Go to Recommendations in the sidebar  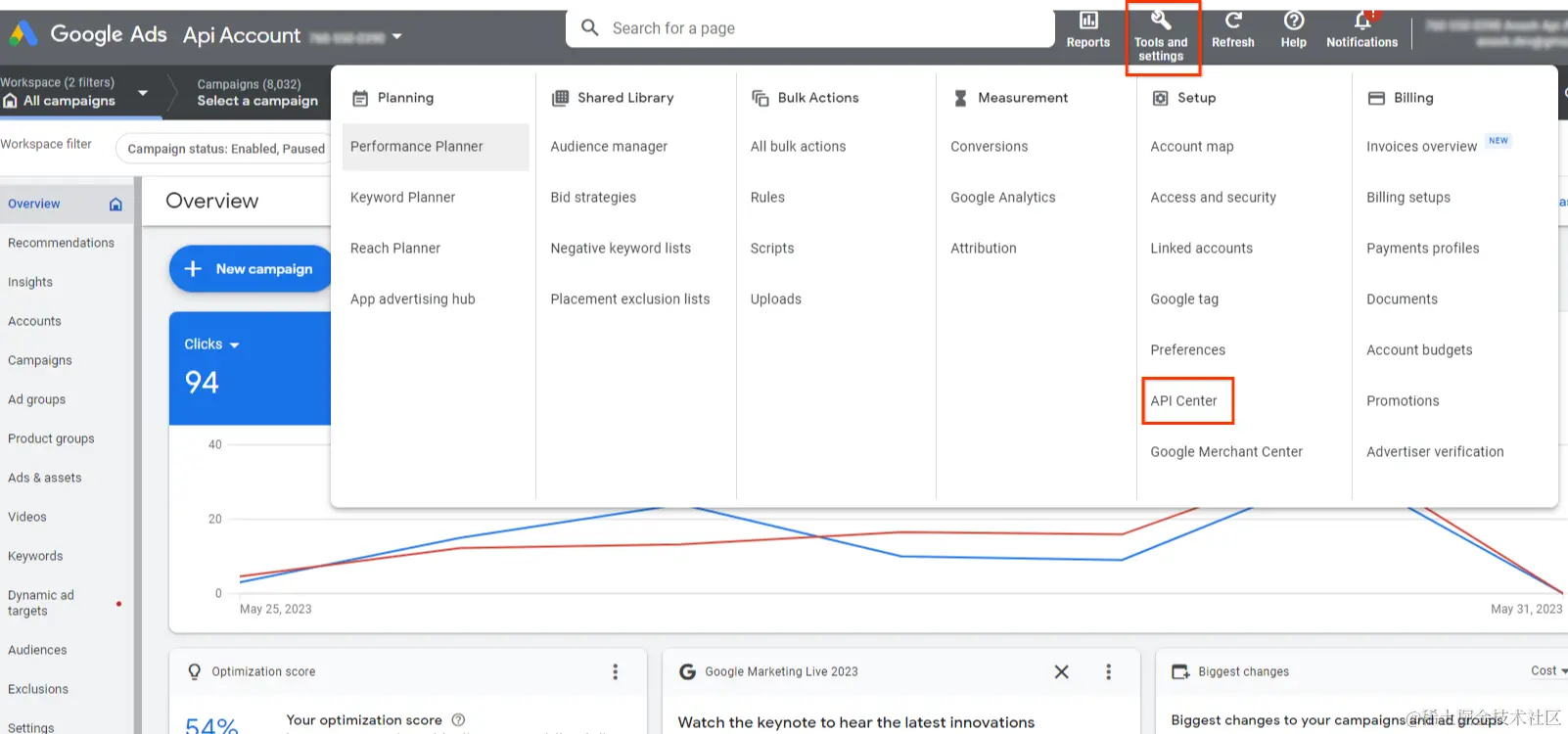[x=61, y=243]
